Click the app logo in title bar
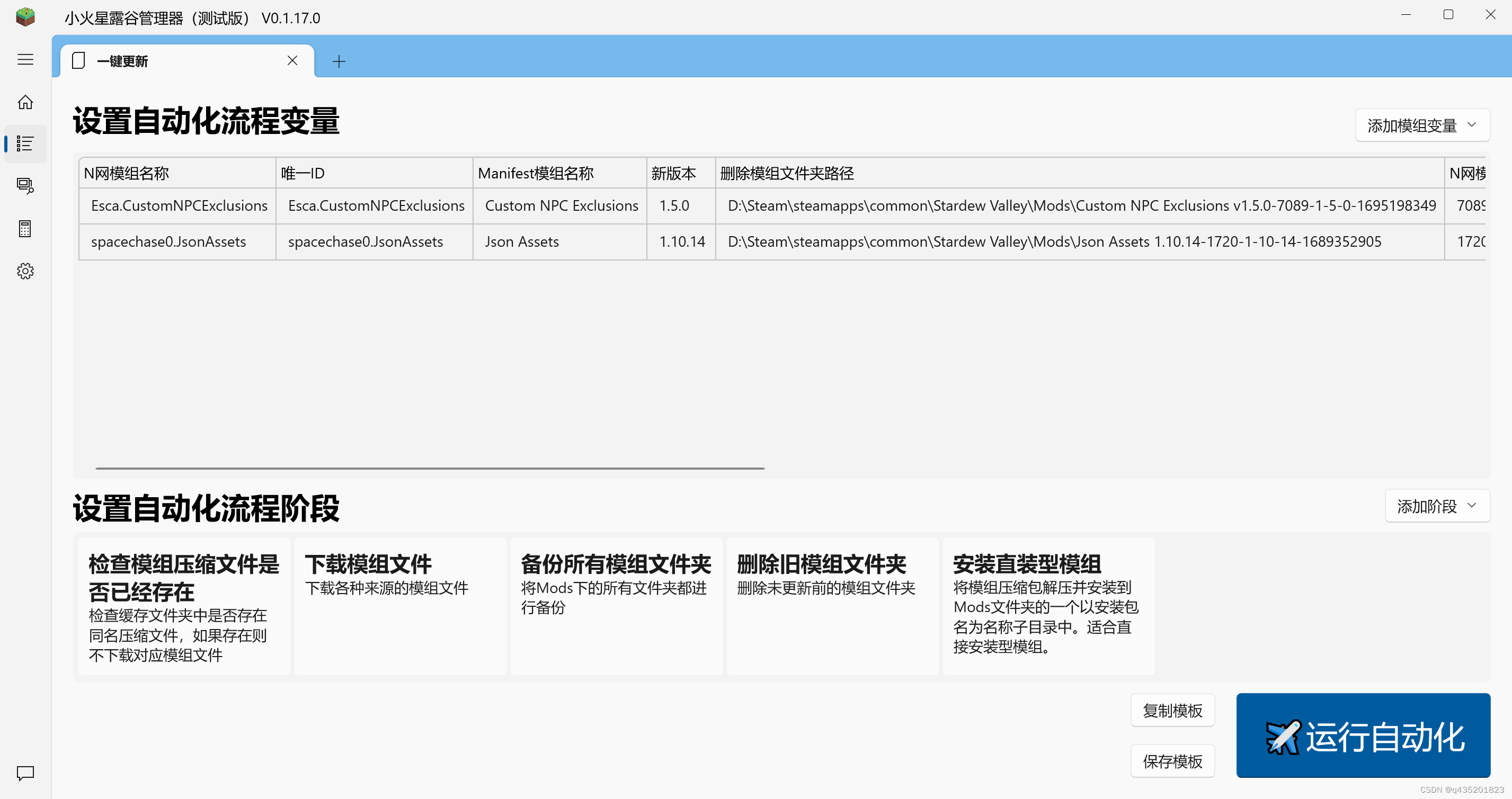Viewport: 1512px width, 799px height. pyautogui.click(x=25, y=16)
